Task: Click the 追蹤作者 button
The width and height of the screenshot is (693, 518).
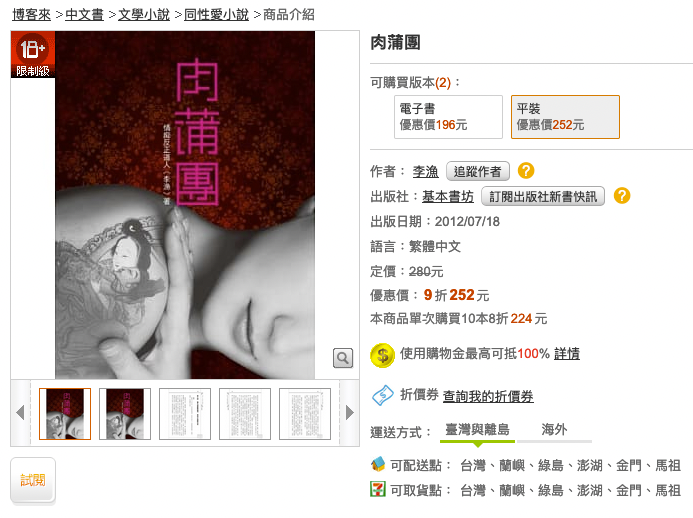Action: pyautogui.click(x=478, y=171)
